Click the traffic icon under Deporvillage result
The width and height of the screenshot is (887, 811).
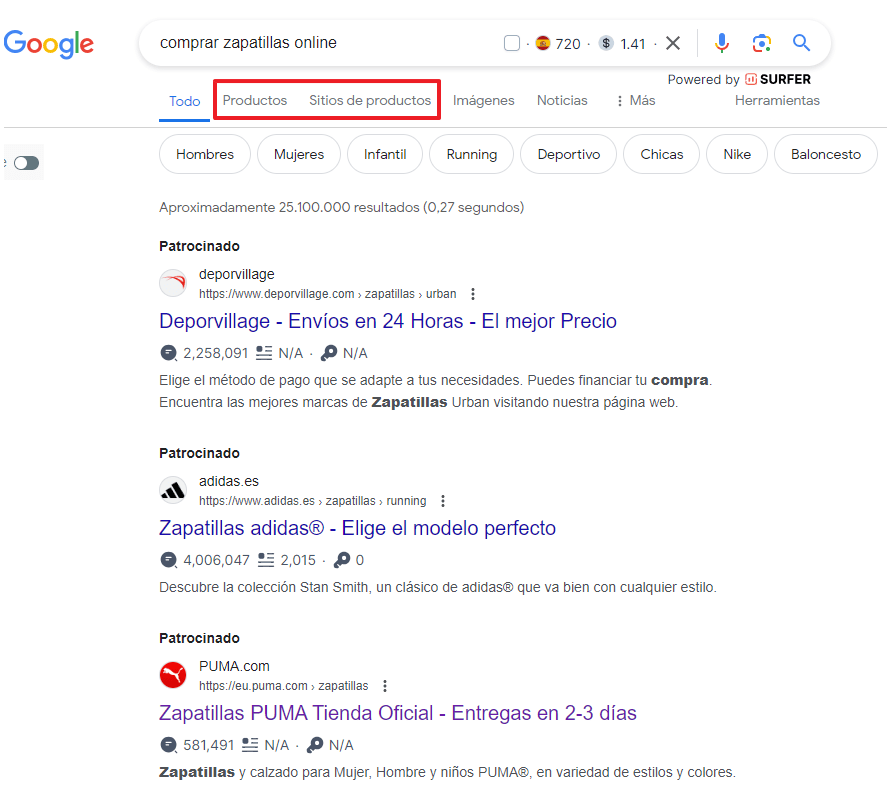click(169, 353)
